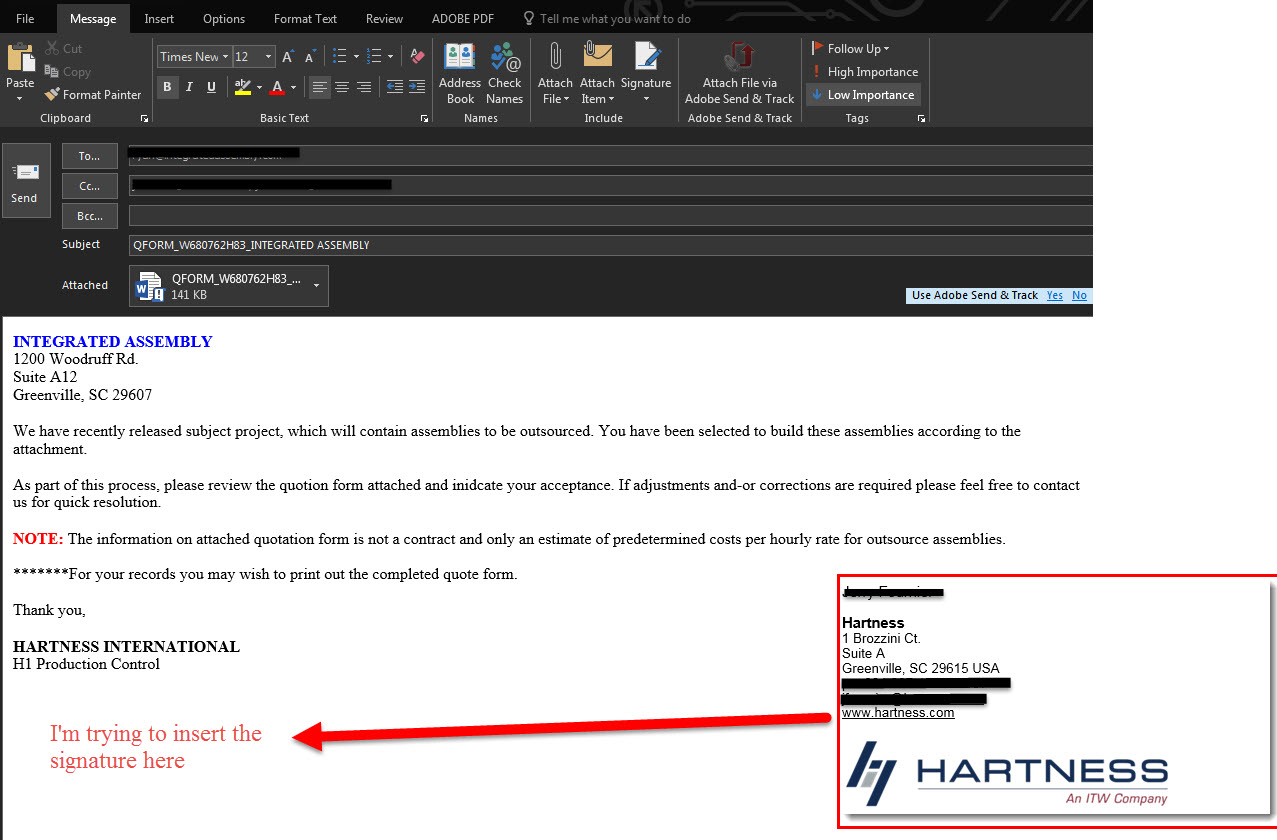
Task: Increase the paragraph indent
Action: pyautogui.click(x=417, y=87)
